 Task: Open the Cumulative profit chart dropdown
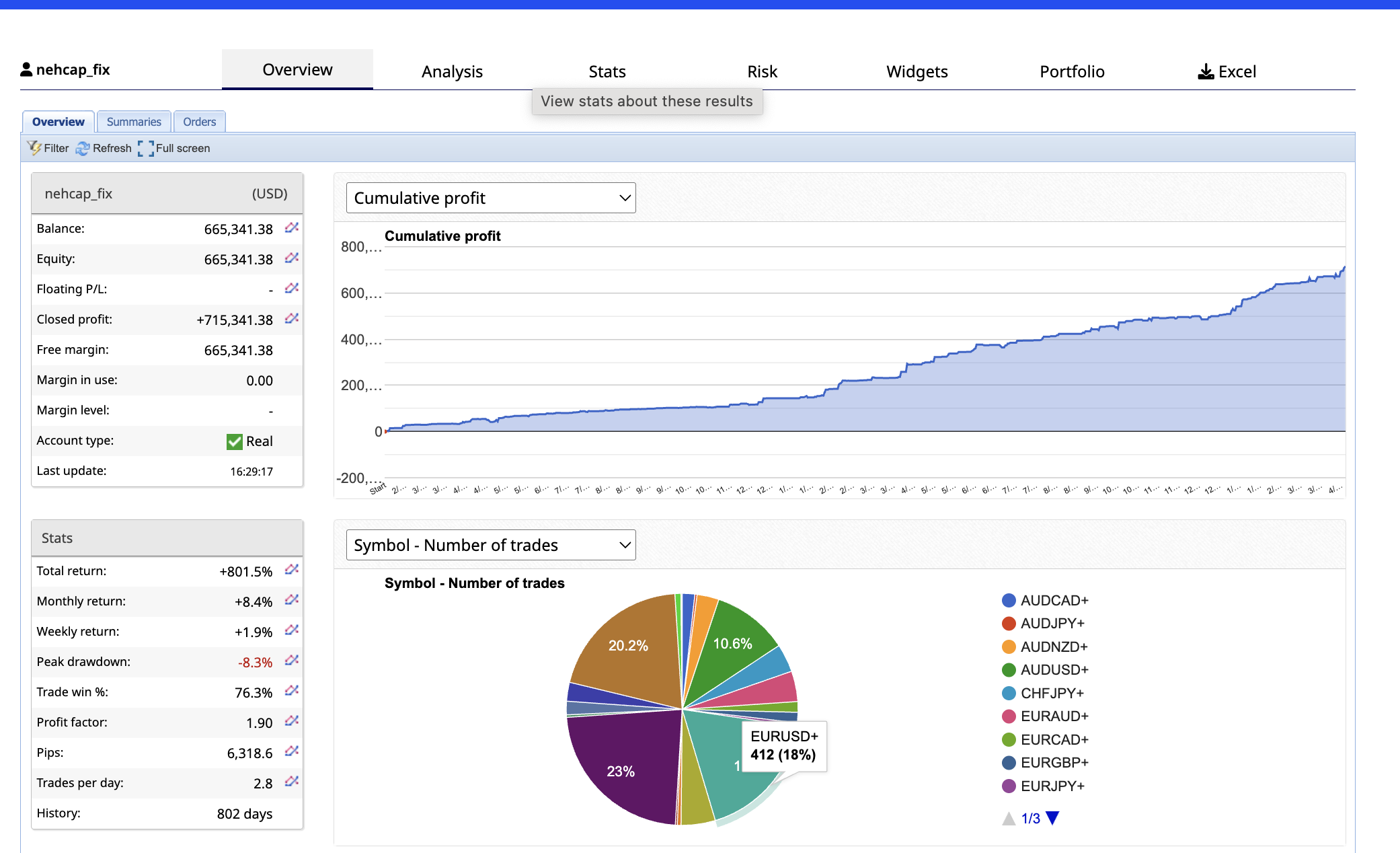click(x=491, y=198)
